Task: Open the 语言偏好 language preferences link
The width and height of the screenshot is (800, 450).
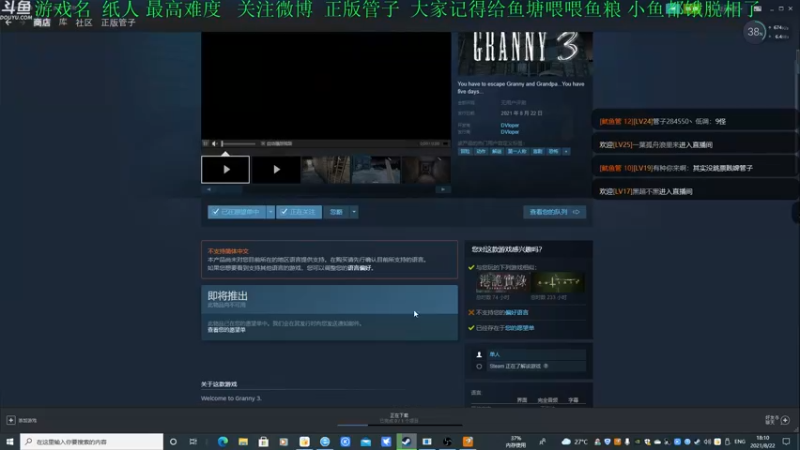Action: click(x=360, y=268)
